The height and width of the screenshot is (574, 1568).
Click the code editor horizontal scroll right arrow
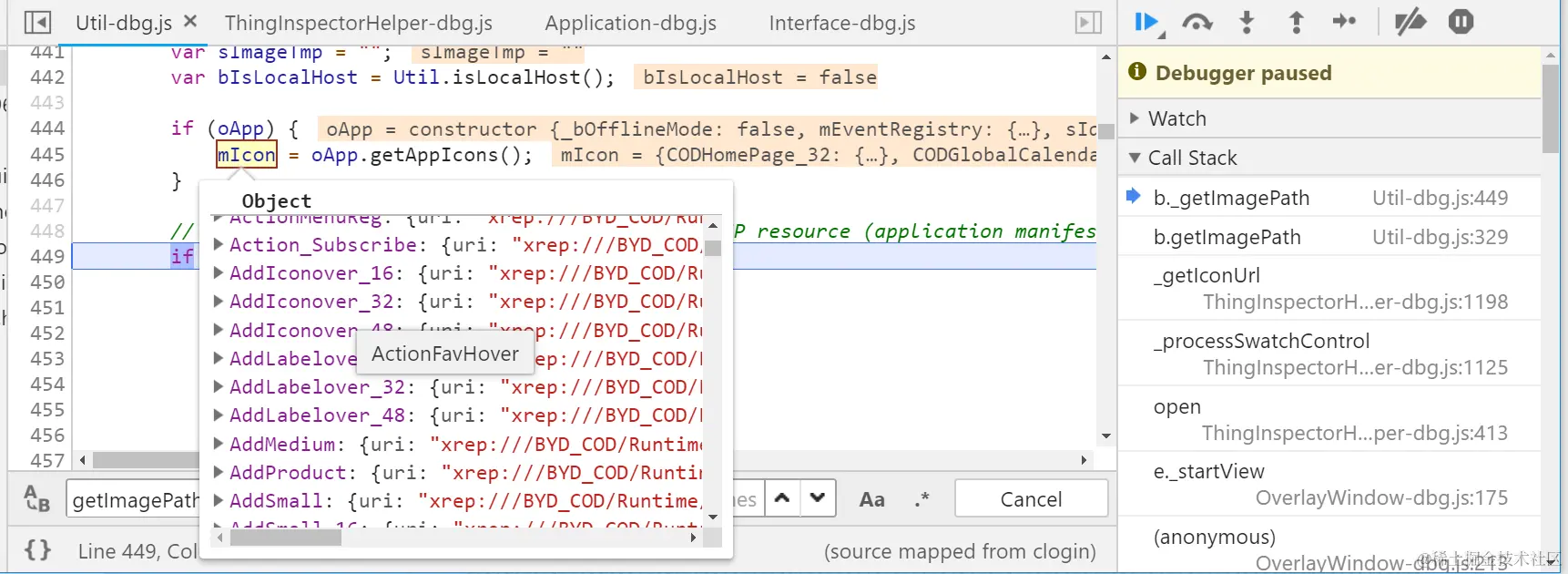1084,460
